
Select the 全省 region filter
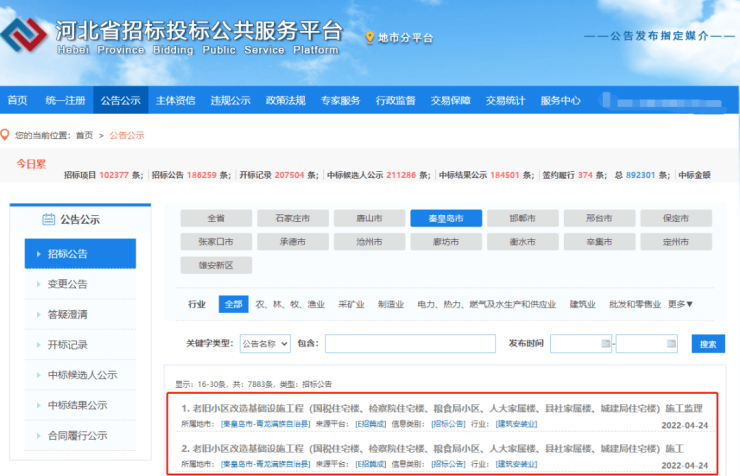(216, 218)
